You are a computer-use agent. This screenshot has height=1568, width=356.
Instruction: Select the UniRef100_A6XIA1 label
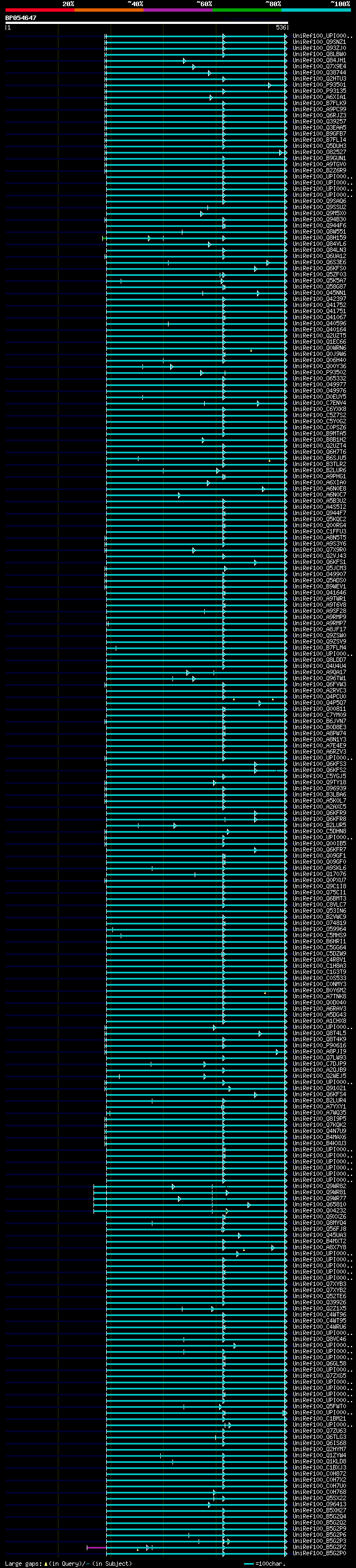(319, 97)
